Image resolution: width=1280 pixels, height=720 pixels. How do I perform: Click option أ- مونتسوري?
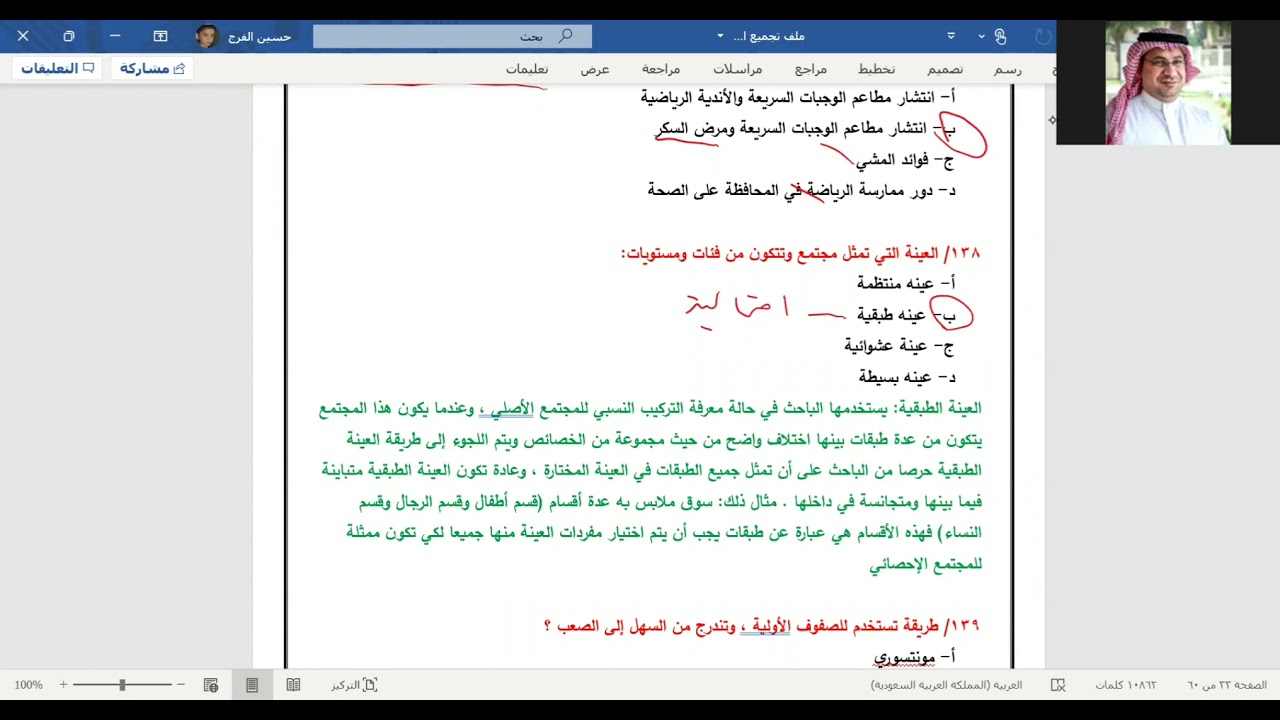coord(915,657)
